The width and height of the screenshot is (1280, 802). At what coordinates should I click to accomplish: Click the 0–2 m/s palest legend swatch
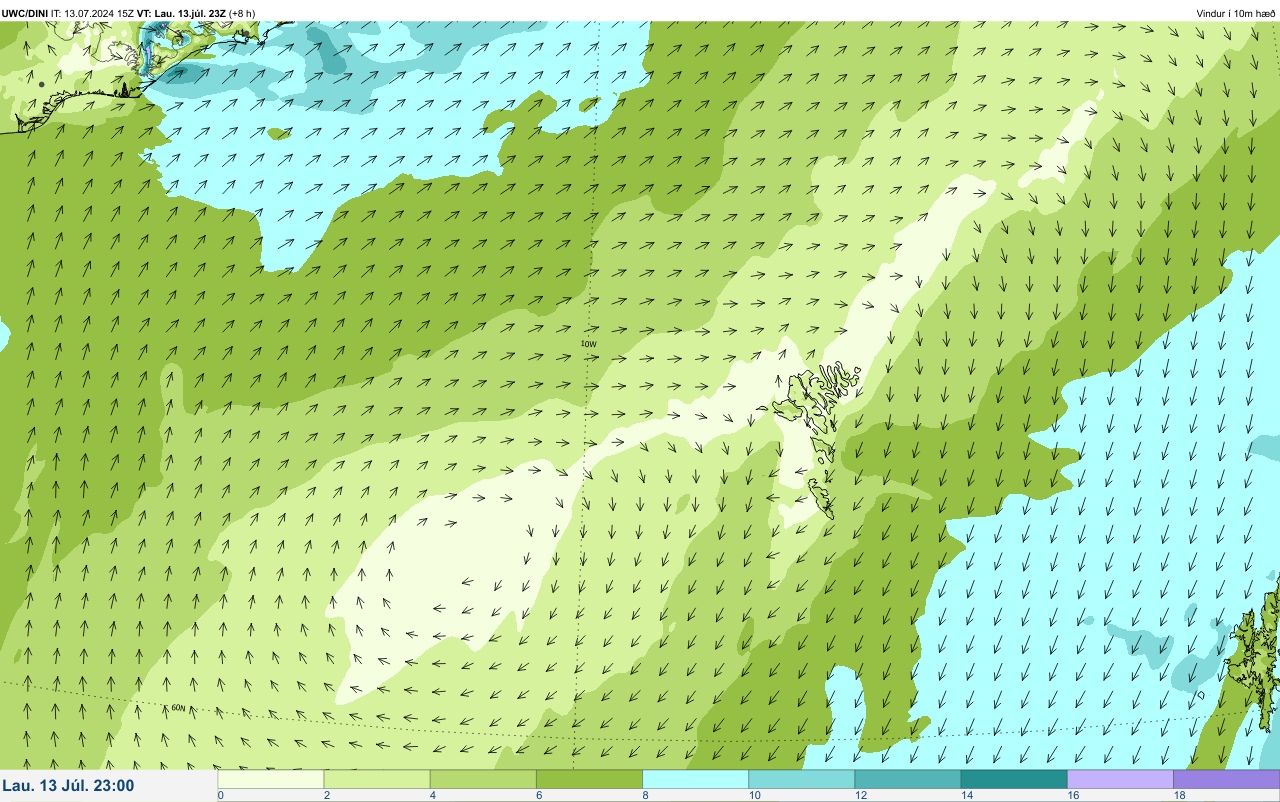271,779
